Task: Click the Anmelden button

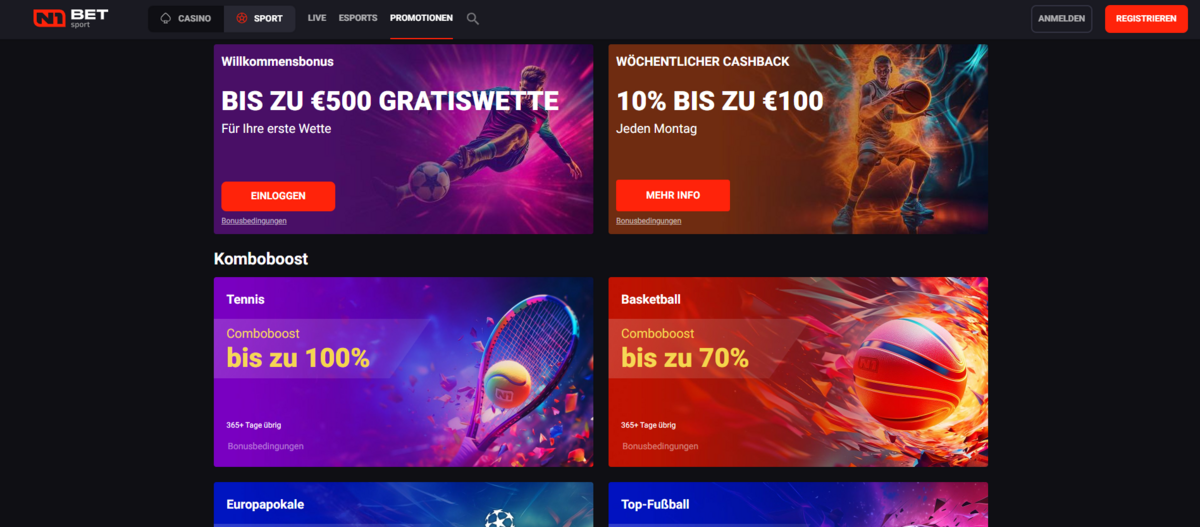Action: point(1062,19)
